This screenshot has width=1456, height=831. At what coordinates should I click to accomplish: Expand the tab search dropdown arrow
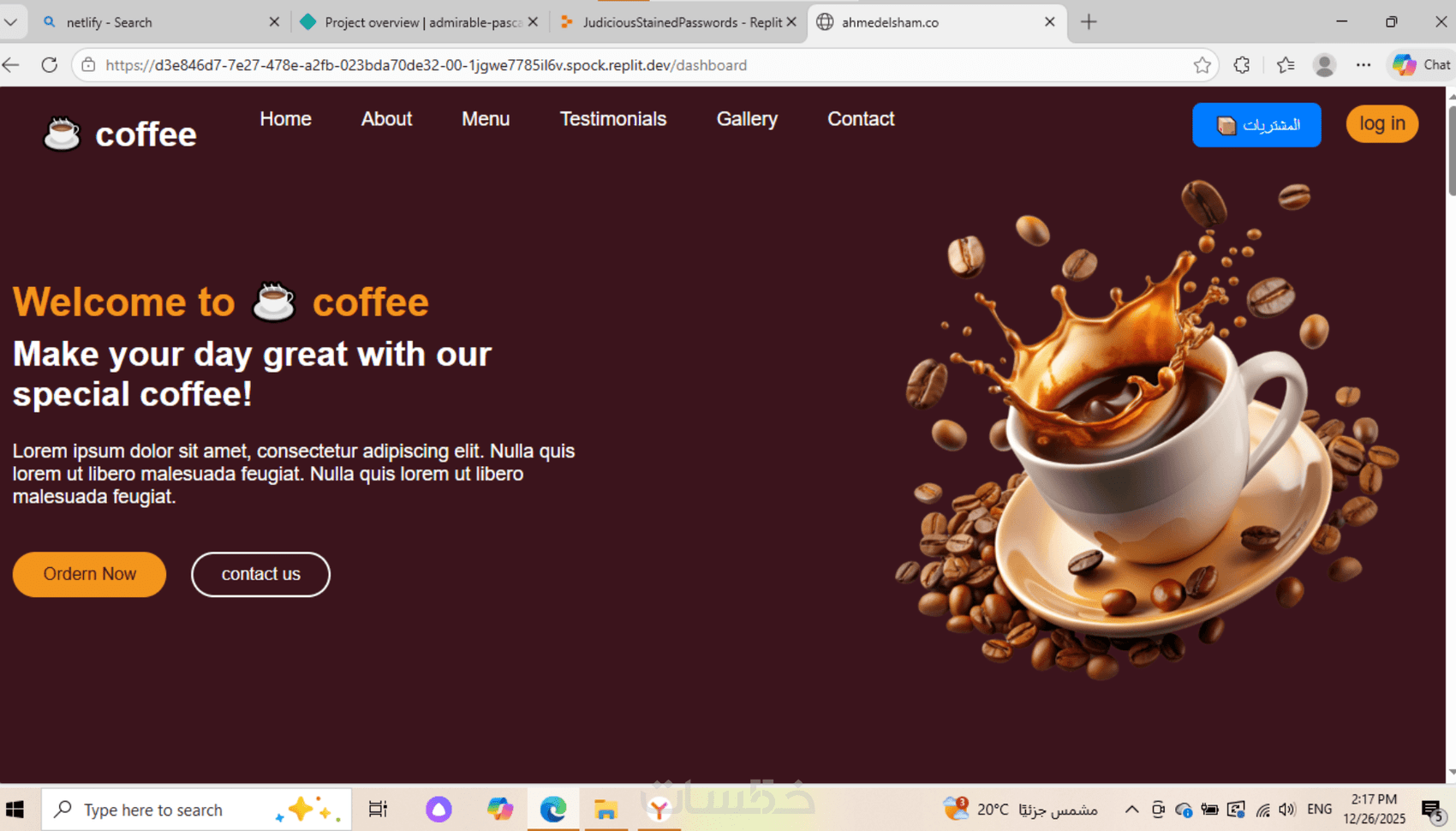(11, 22)
